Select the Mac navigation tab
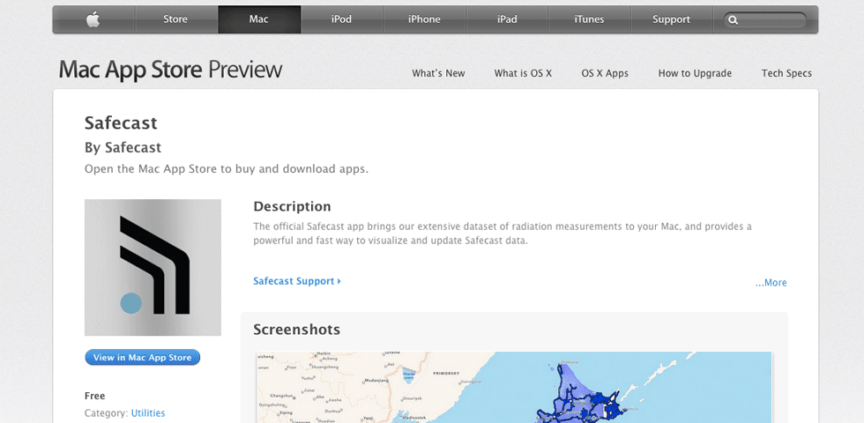Image resolution: width=864 pixels, height=423 pixels. coord(259,19)
